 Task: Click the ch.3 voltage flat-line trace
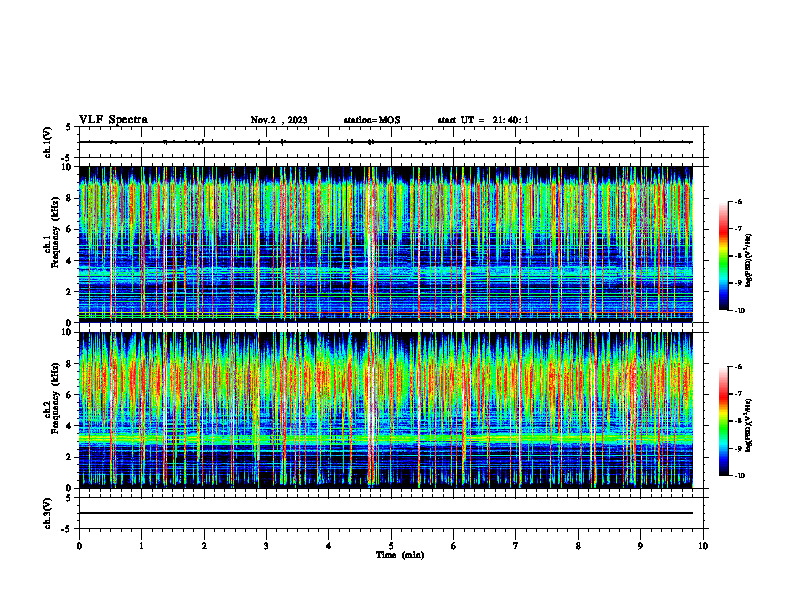[385, 513]
